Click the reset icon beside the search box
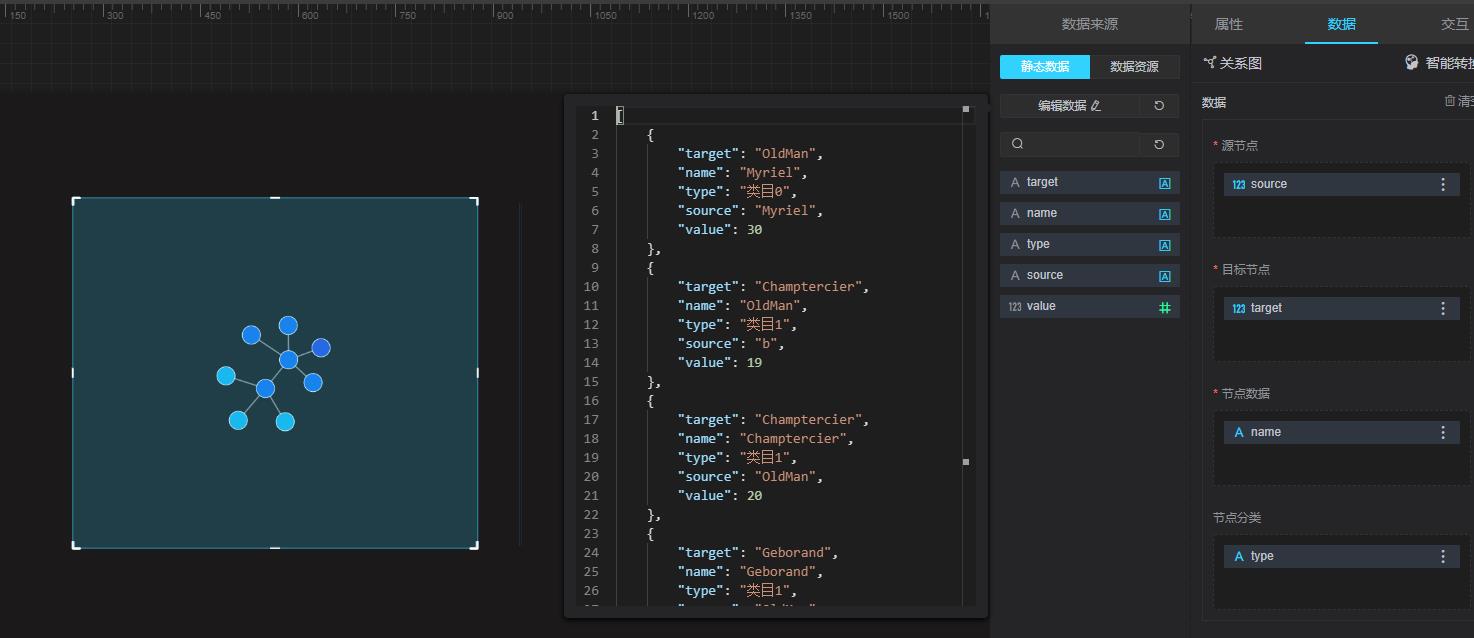 tap(1159, 144)
